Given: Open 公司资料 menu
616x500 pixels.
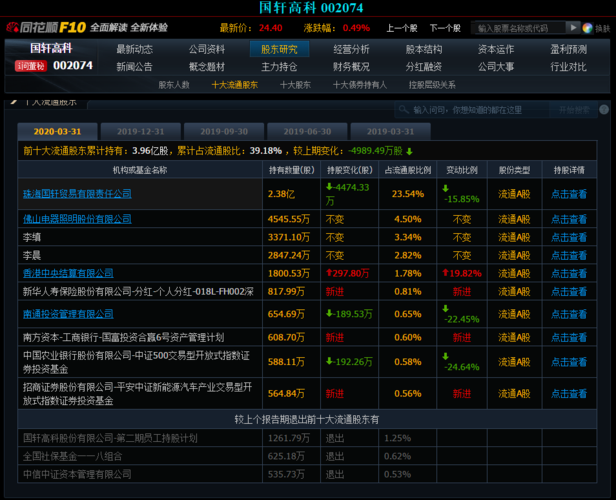Looking at the screenshot, I should pyautogui.click(x=207, y=49).
